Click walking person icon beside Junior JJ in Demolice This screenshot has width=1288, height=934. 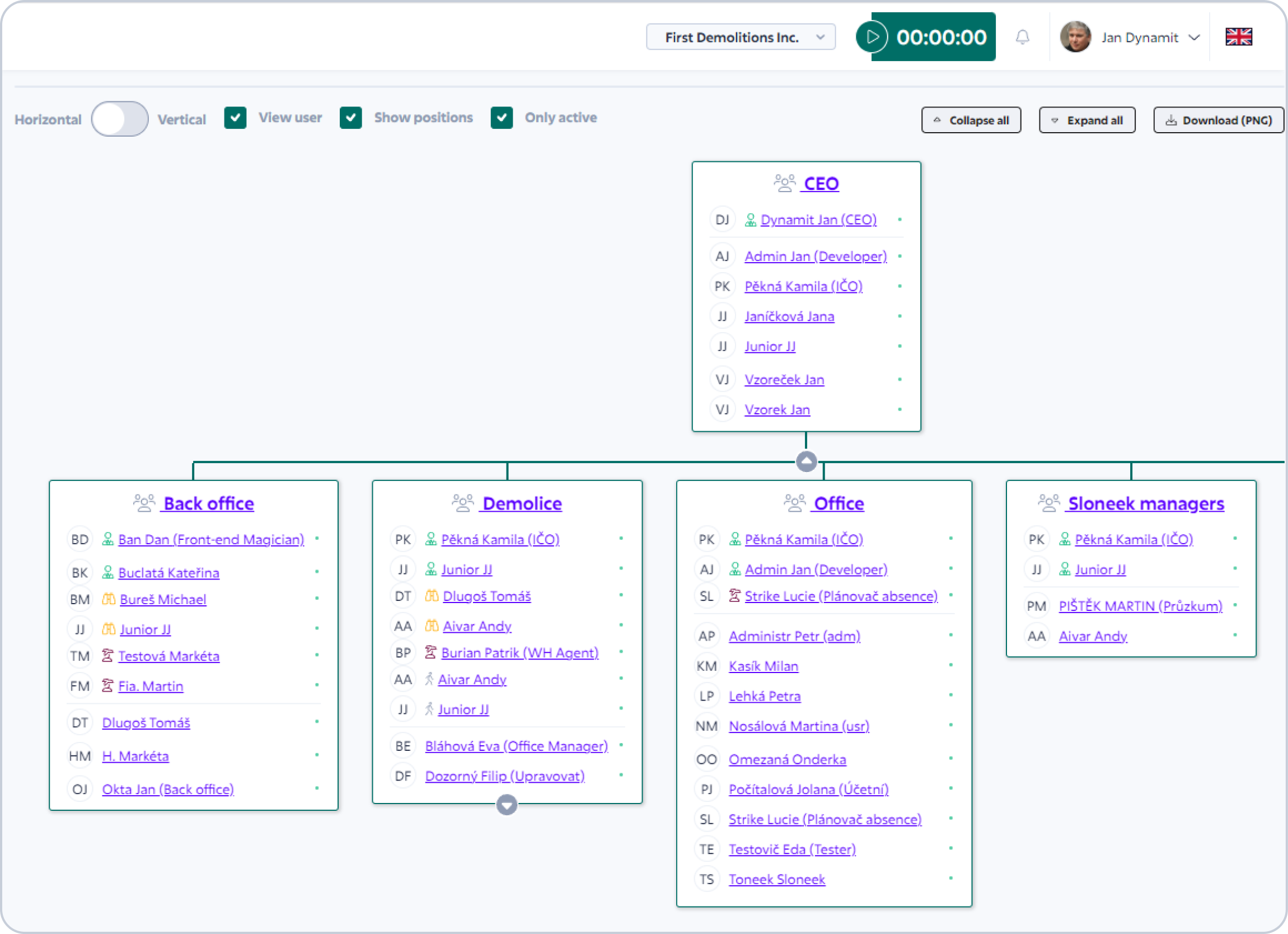click(x=429, y=709)
